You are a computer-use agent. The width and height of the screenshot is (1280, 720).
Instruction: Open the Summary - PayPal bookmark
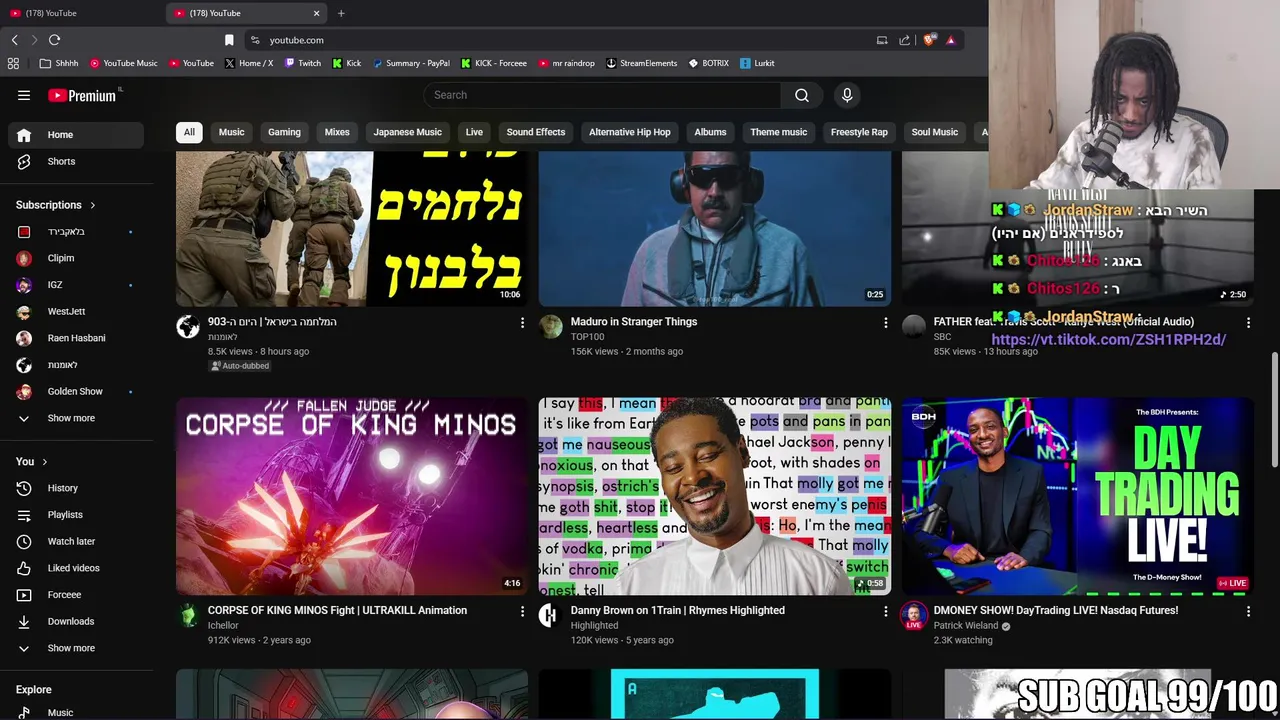click(411, 63)
